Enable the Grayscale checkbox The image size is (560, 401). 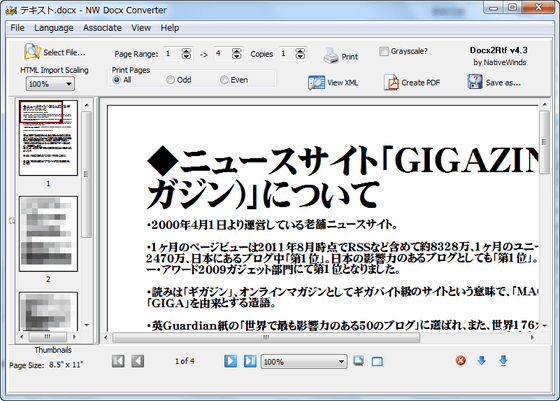(x=384, y=51)
